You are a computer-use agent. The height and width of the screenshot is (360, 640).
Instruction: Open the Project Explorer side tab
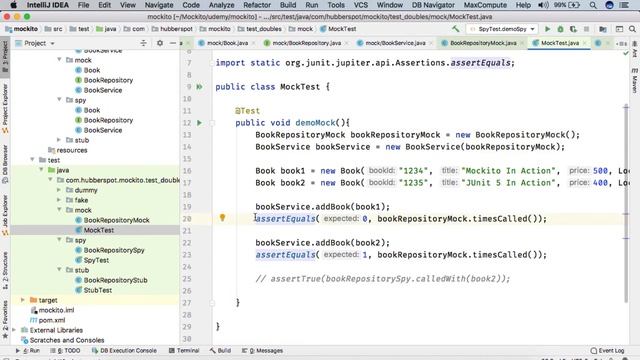coord(5,109)
